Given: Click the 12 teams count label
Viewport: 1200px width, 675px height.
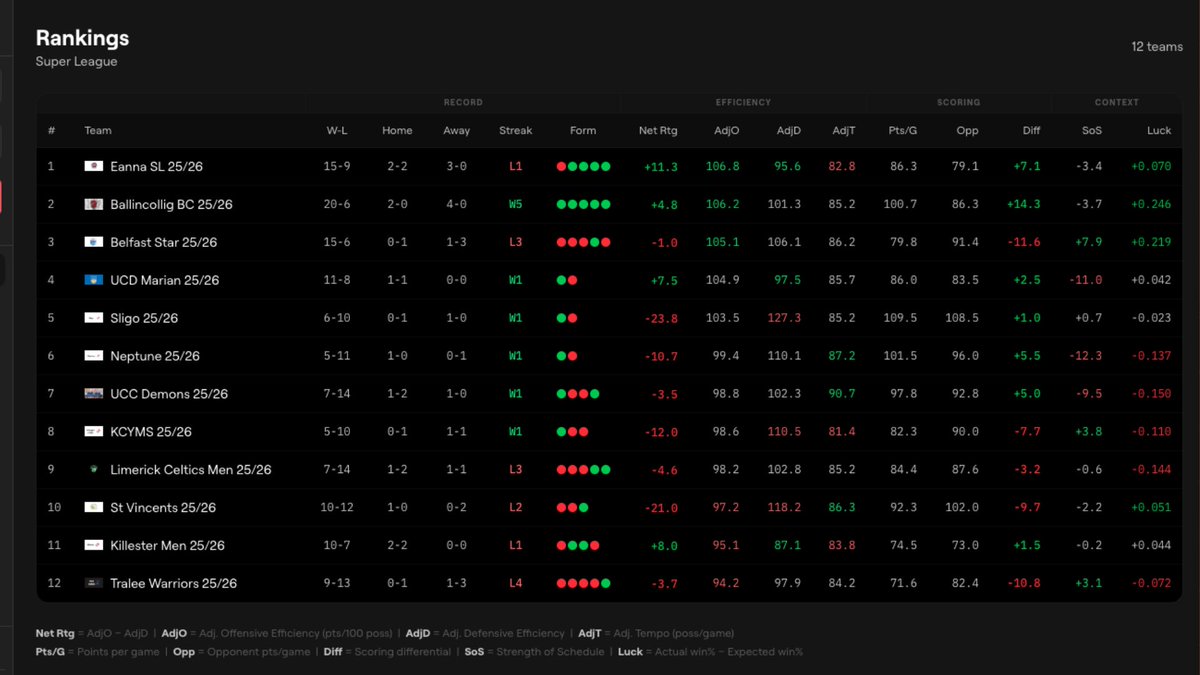Looking at the screenshot, I should pyautogui.click(x=1157, y=47).
